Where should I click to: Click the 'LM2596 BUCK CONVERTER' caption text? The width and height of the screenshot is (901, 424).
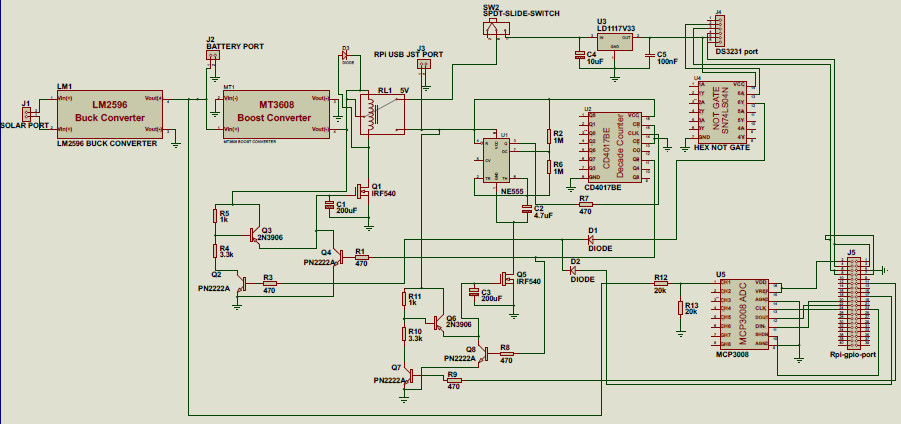106,144
